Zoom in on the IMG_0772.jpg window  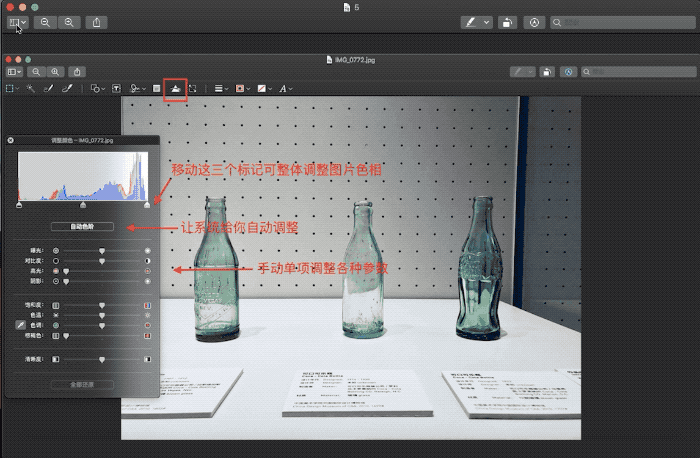click(55, 72)
